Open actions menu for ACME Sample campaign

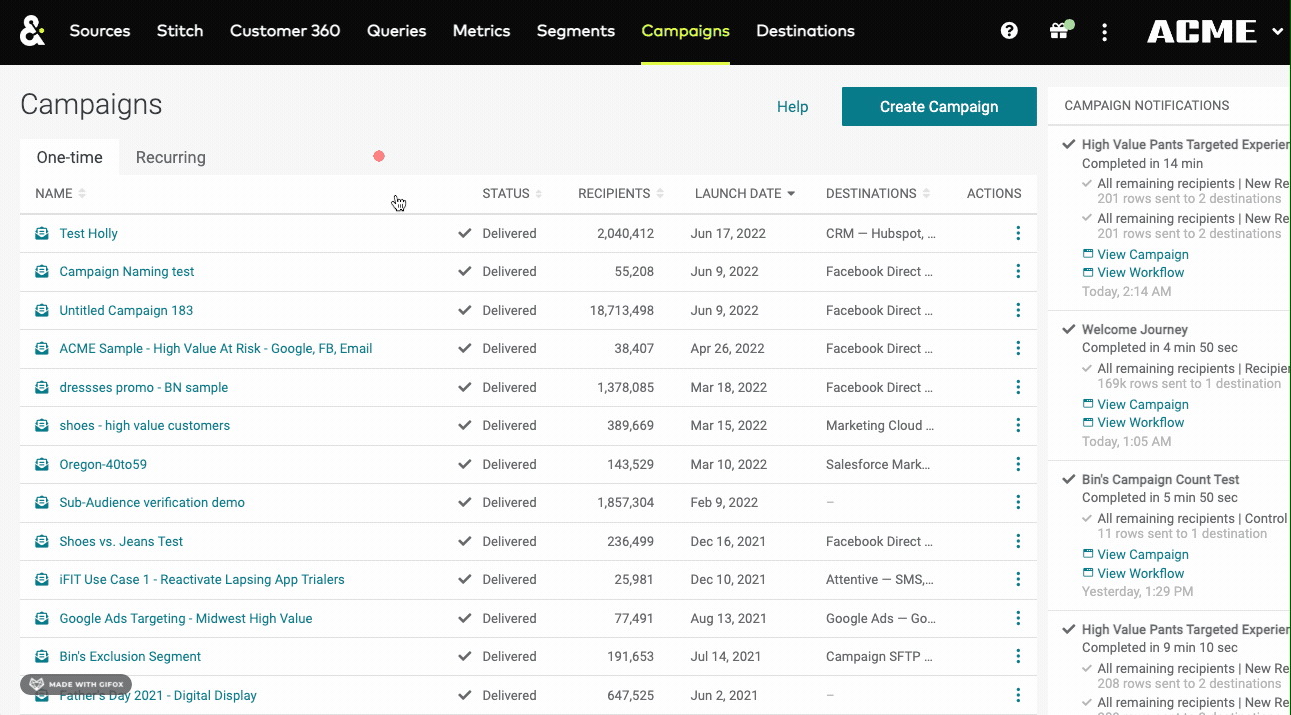coord(1018,348)
